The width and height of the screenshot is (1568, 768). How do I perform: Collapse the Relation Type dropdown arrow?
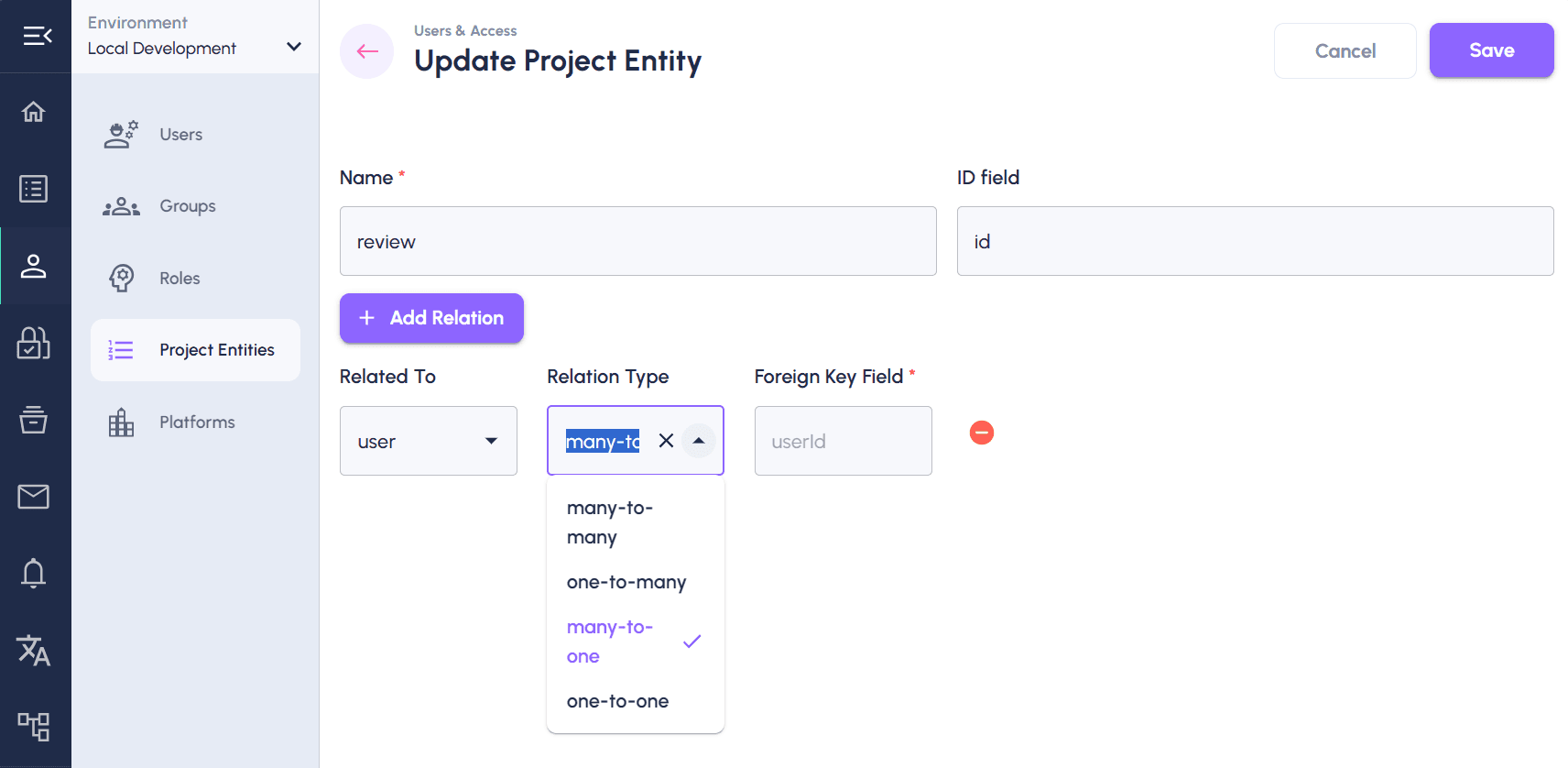[x=699, y=441]
